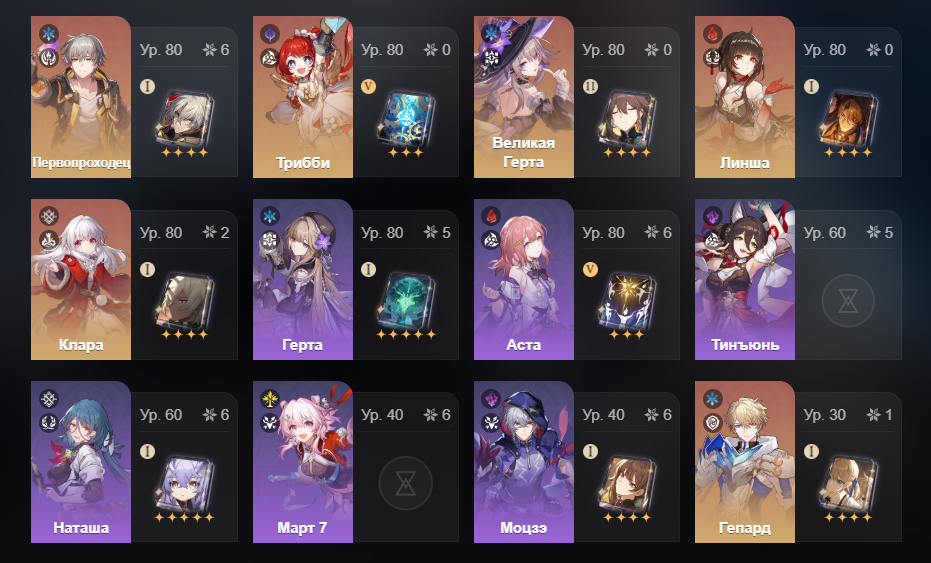Select Герта's green five-star light cone
Viewport: 931px width, 563px height.
coord(406,301)
